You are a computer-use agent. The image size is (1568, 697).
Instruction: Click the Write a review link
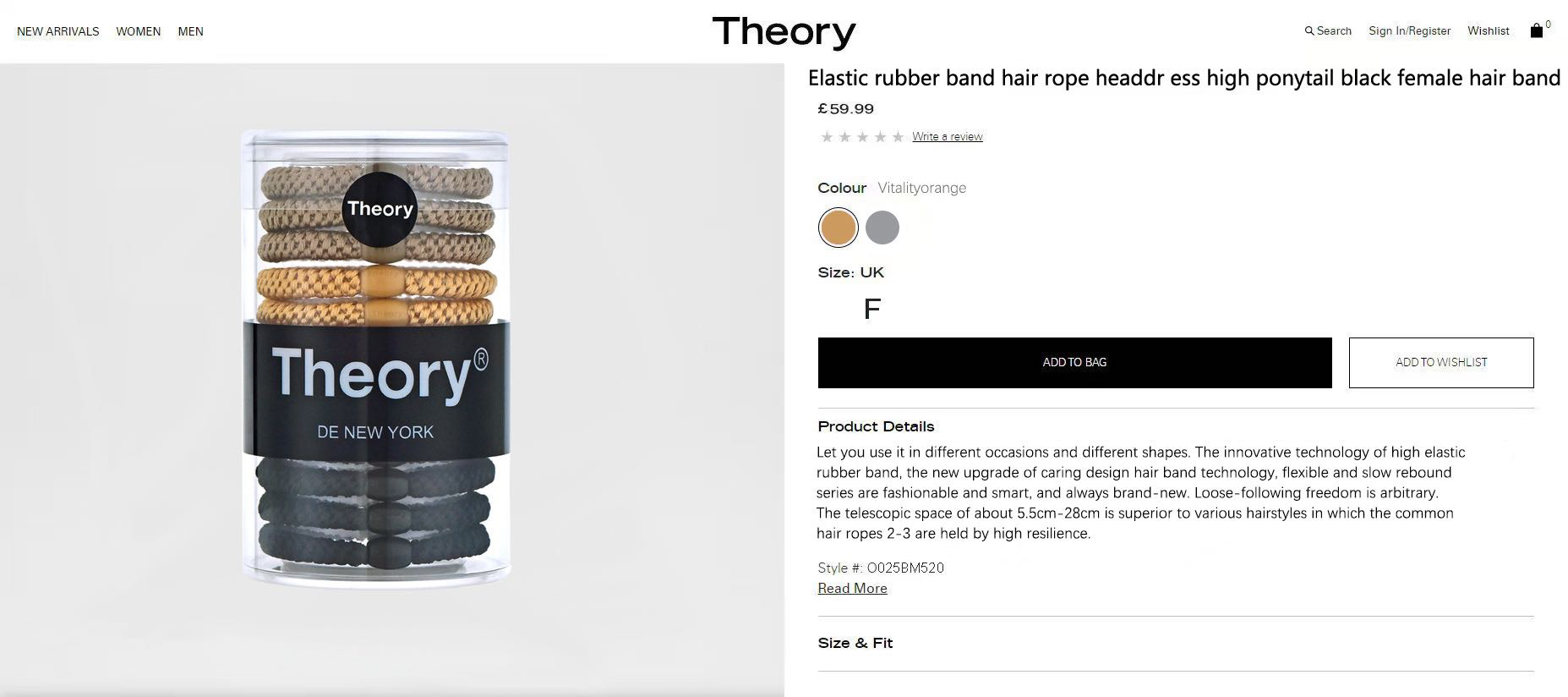coord(947,137)
